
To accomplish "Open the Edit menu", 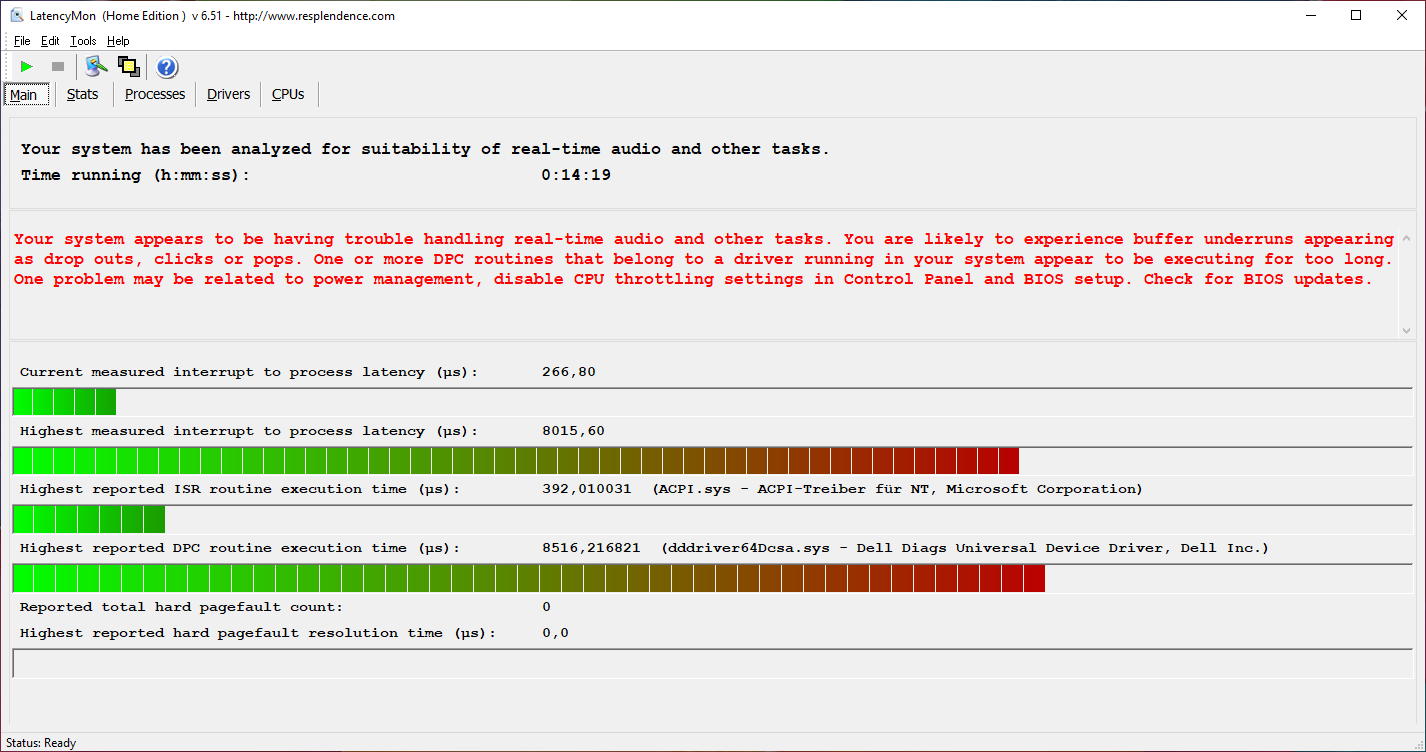I will [50, 41].
